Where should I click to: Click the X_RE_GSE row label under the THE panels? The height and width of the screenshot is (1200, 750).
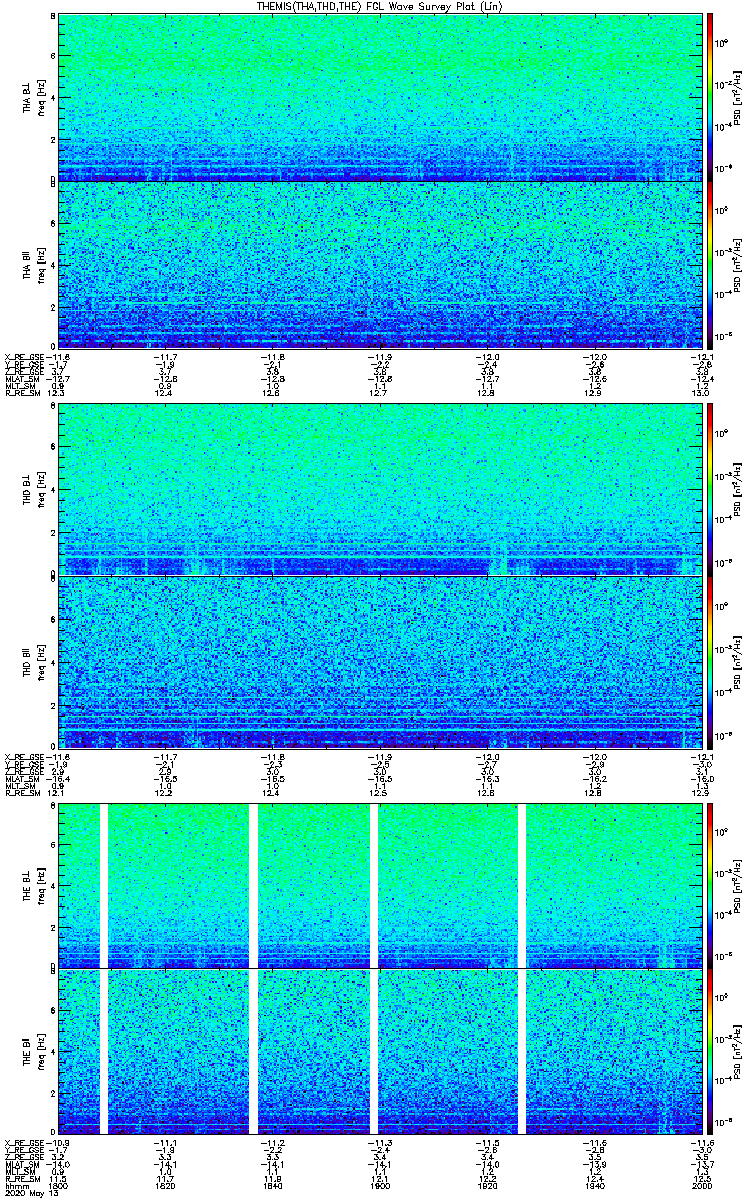click(25, 1142)
